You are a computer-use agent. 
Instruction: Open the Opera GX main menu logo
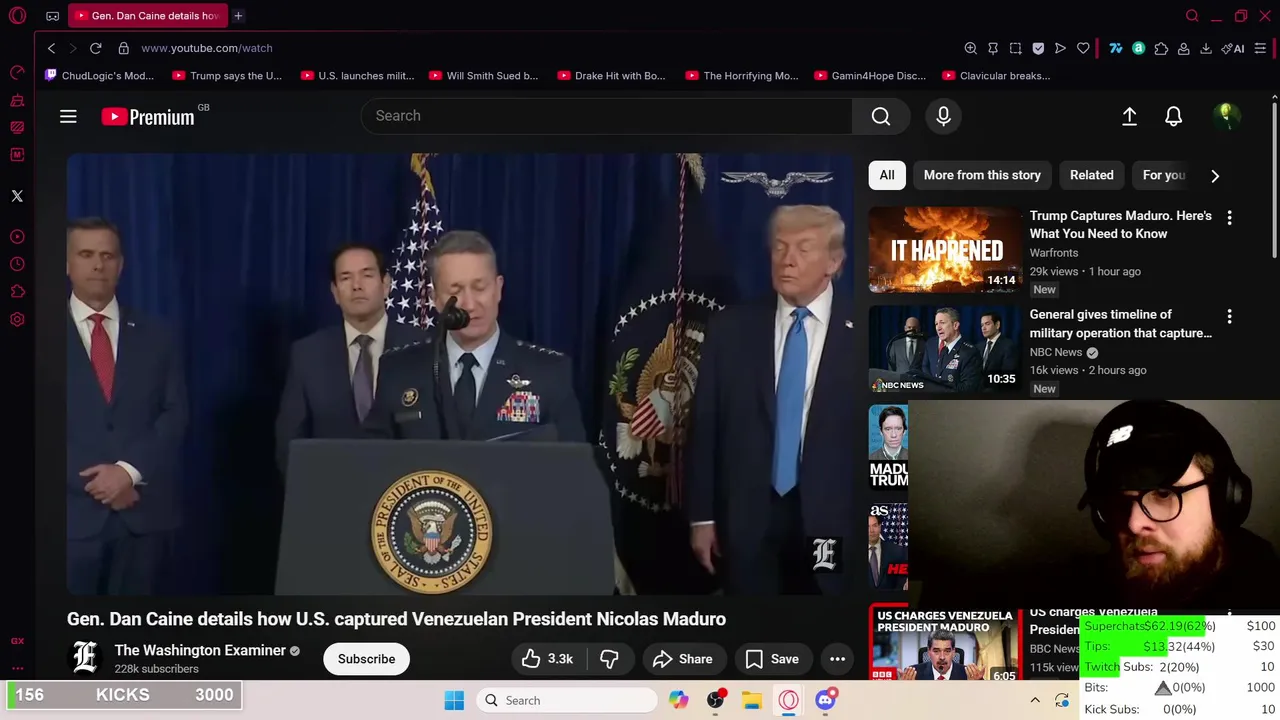pos(17,16)
